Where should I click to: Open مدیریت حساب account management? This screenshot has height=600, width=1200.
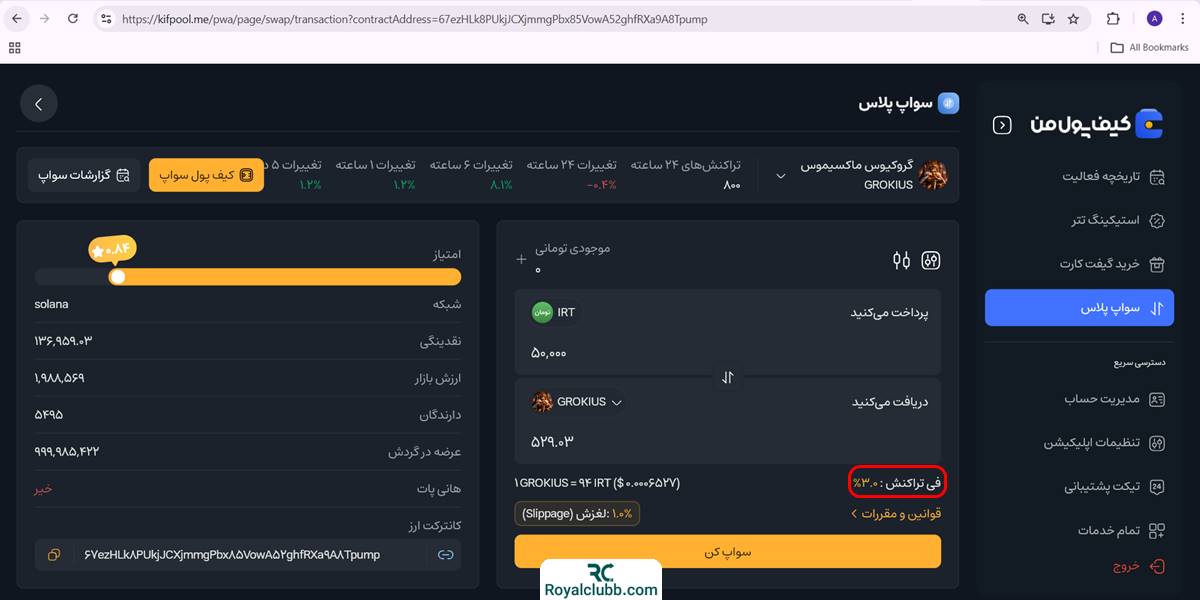click(1114, 399)
